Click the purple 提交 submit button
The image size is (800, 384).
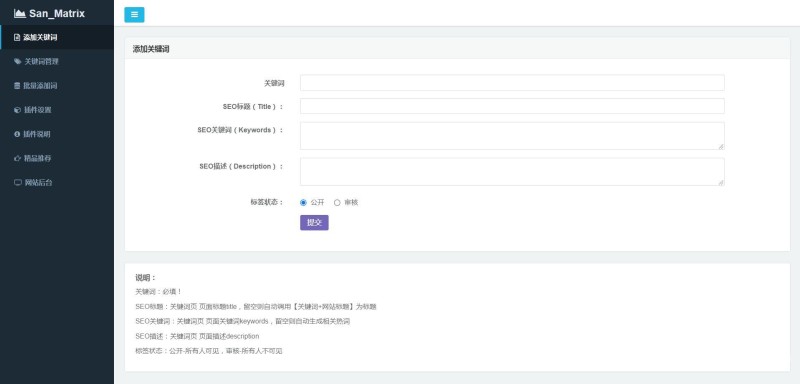click(x=314, y=222)
